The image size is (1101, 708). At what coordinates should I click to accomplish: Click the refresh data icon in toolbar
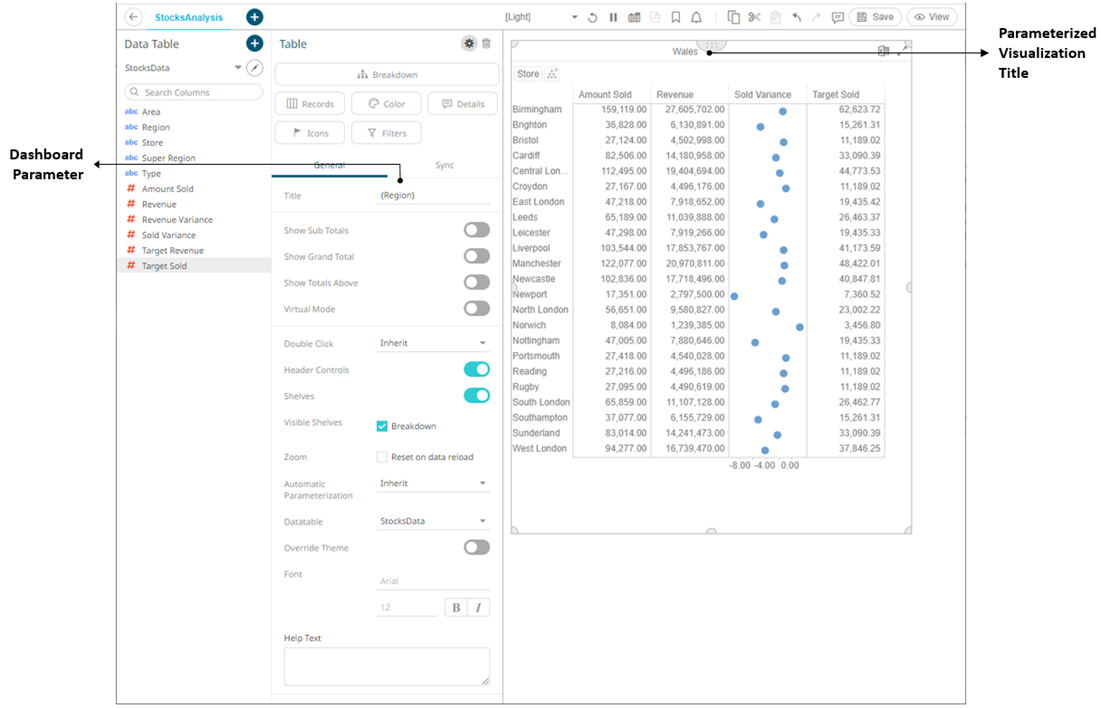593,17
